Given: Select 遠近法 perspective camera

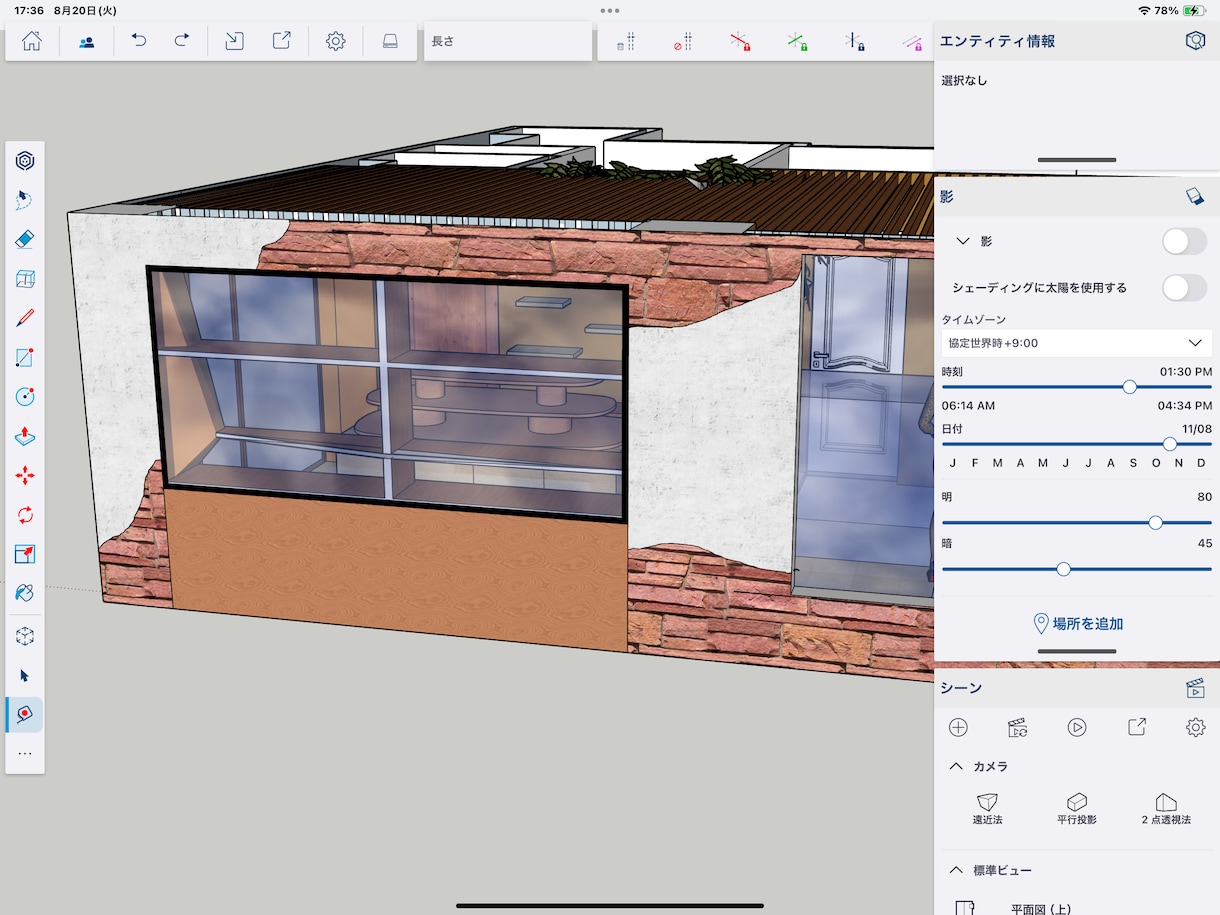Looking at the screenshot, I should (x=987, y=809).
